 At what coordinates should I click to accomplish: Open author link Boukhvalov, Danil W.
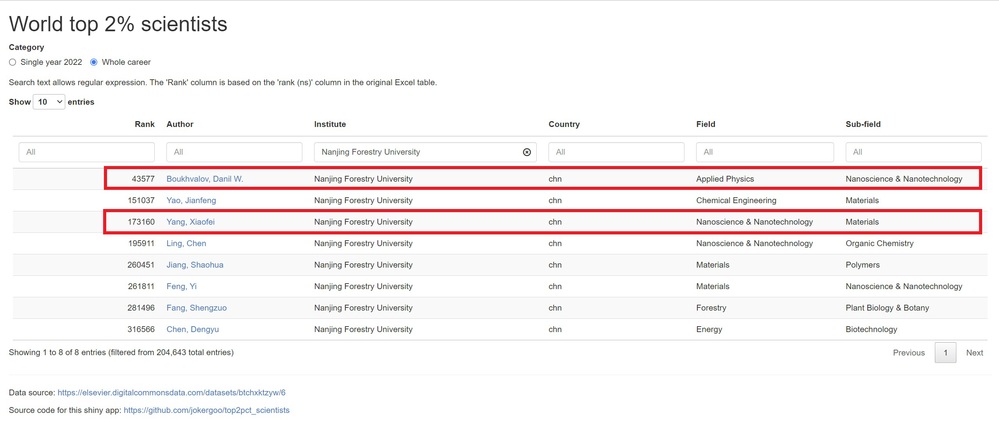tap(205, 179)
